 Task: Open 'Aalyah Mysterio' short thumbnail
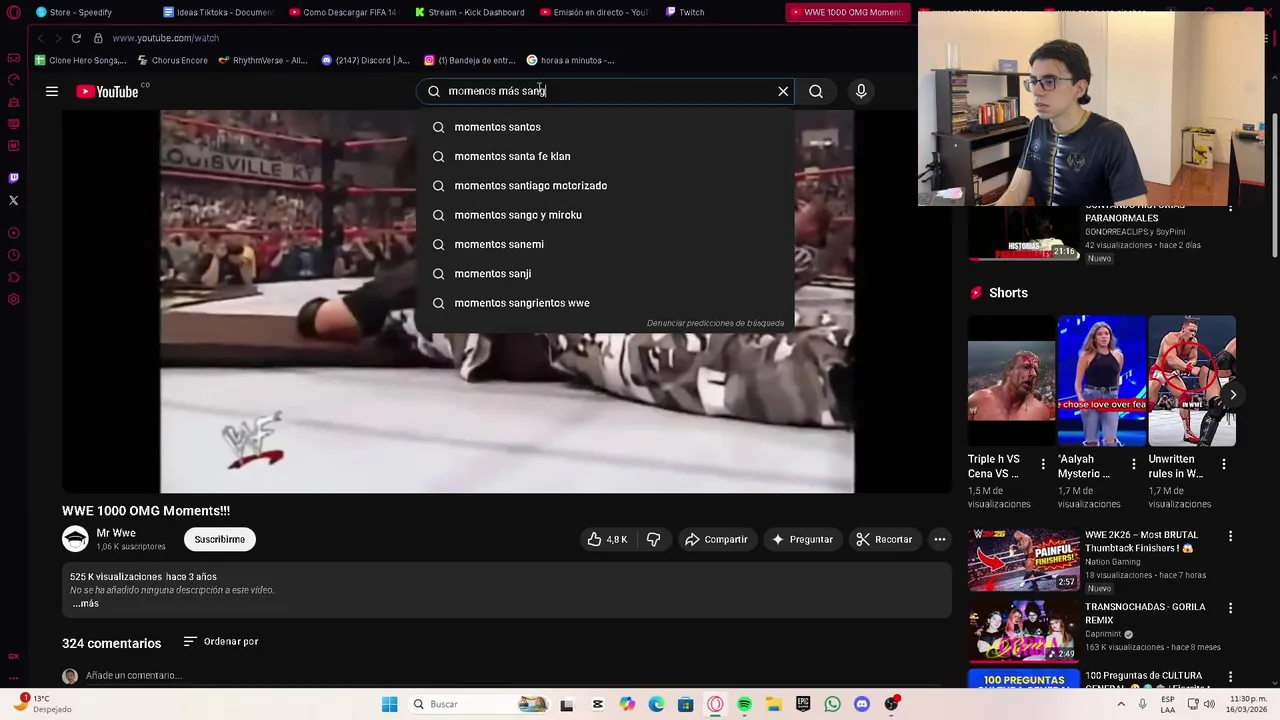(x=1101, y=380)
